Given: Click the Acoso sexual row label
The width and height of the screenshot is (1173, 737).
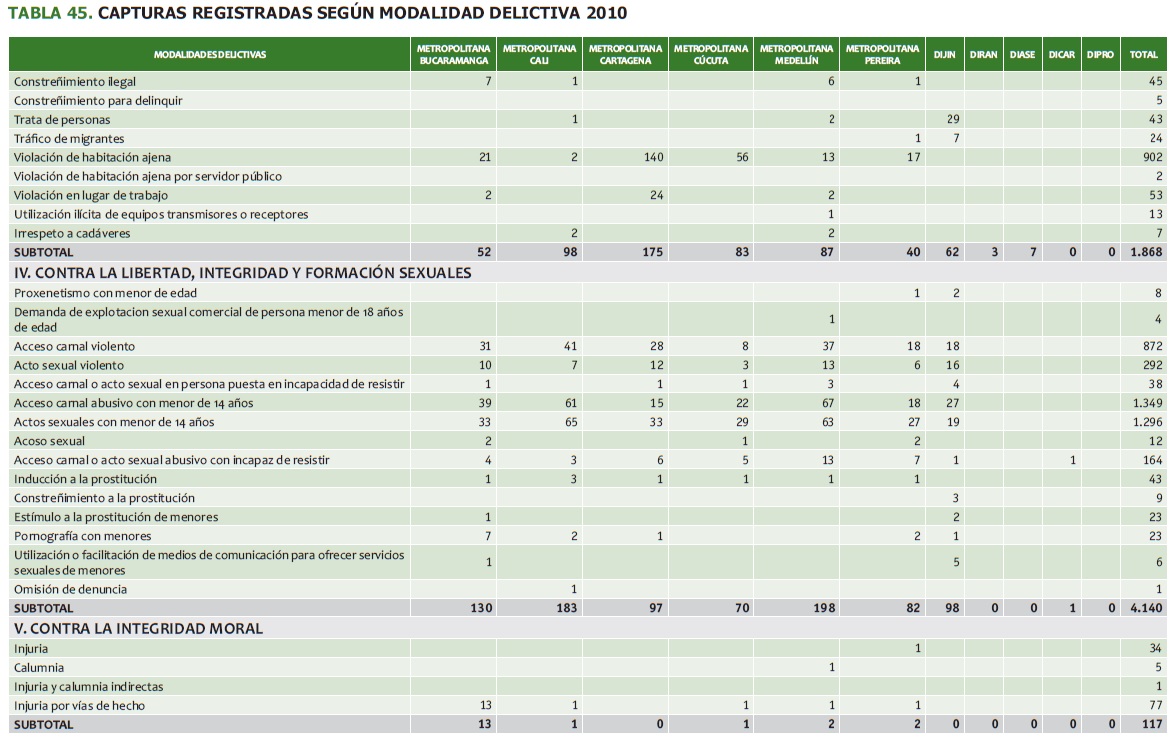Looking at the screenshot, I should tap(49, 441).
